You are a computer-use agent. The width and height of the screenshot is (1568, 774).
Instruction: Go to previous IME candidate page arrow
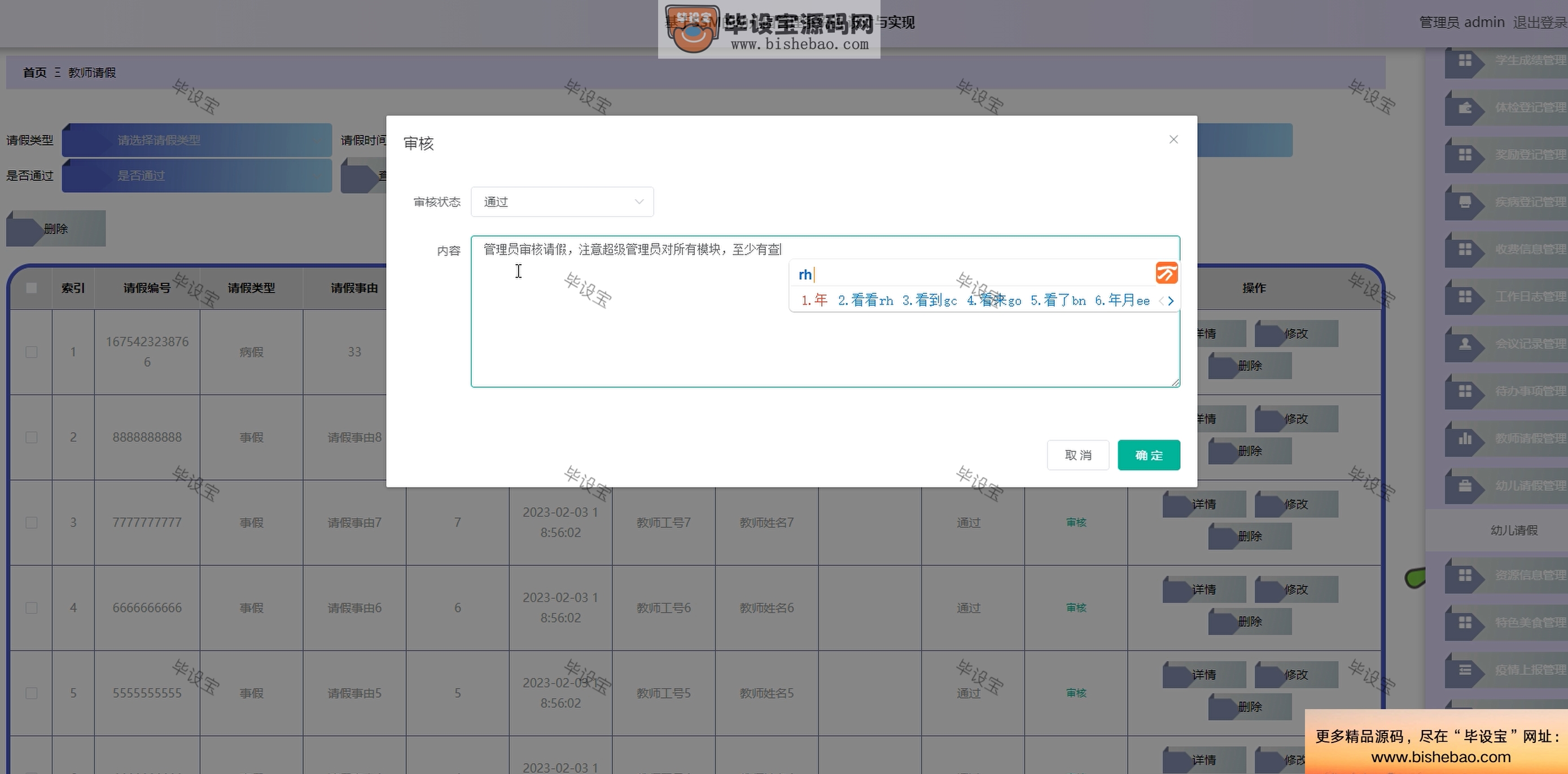pos(1161,301)
